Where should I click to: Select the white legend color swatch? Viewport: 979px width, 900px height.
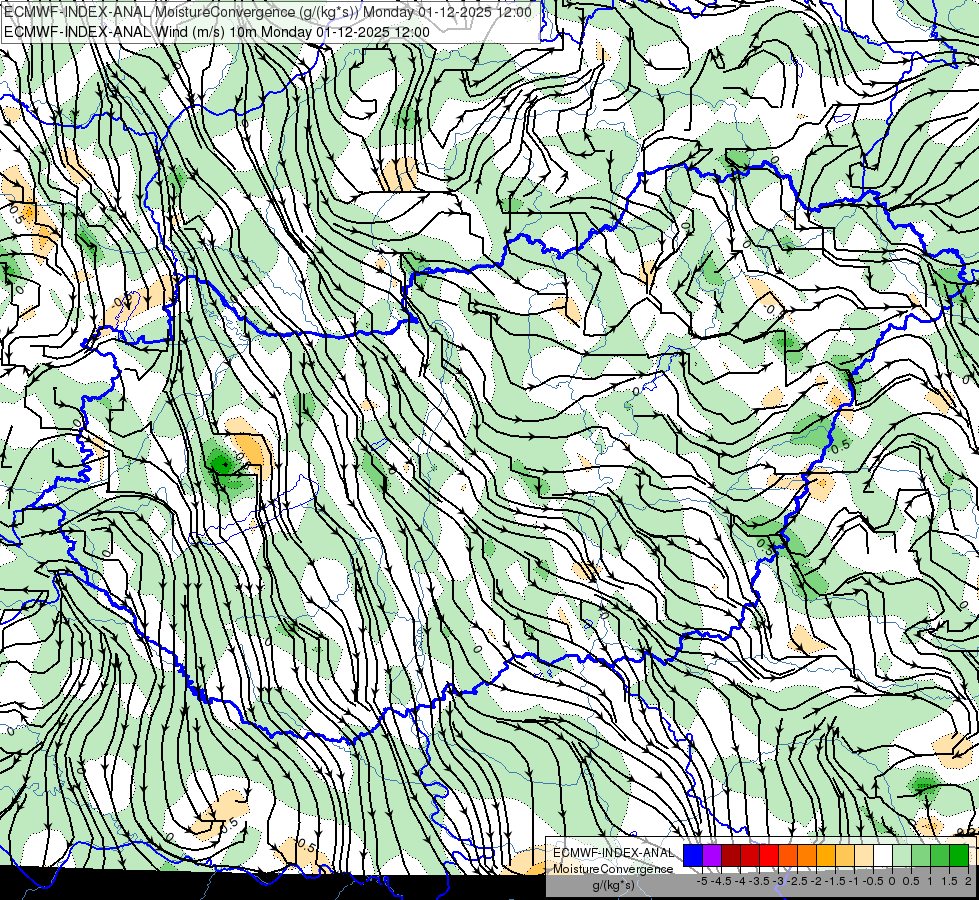(883, 855)
